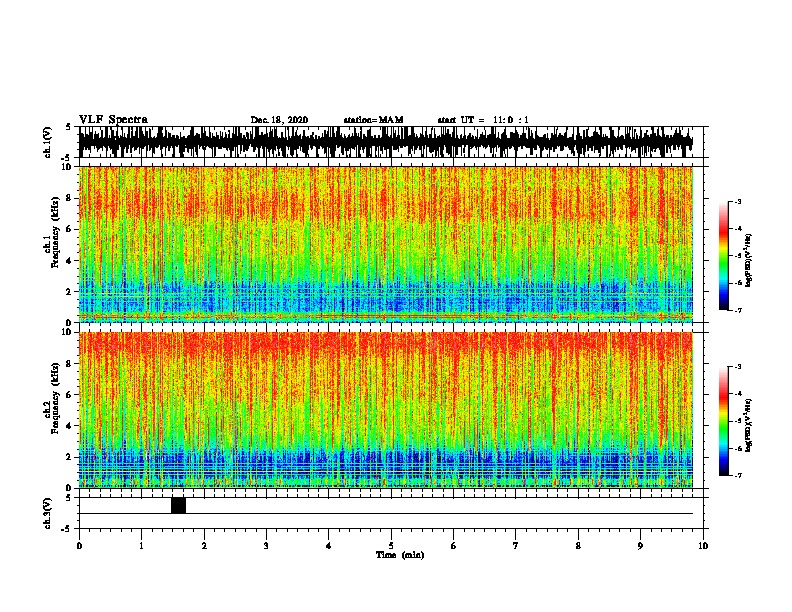Screen dimensions: 792x612
Task: Click the time axis tick label "8"
Action: (578, 546)
